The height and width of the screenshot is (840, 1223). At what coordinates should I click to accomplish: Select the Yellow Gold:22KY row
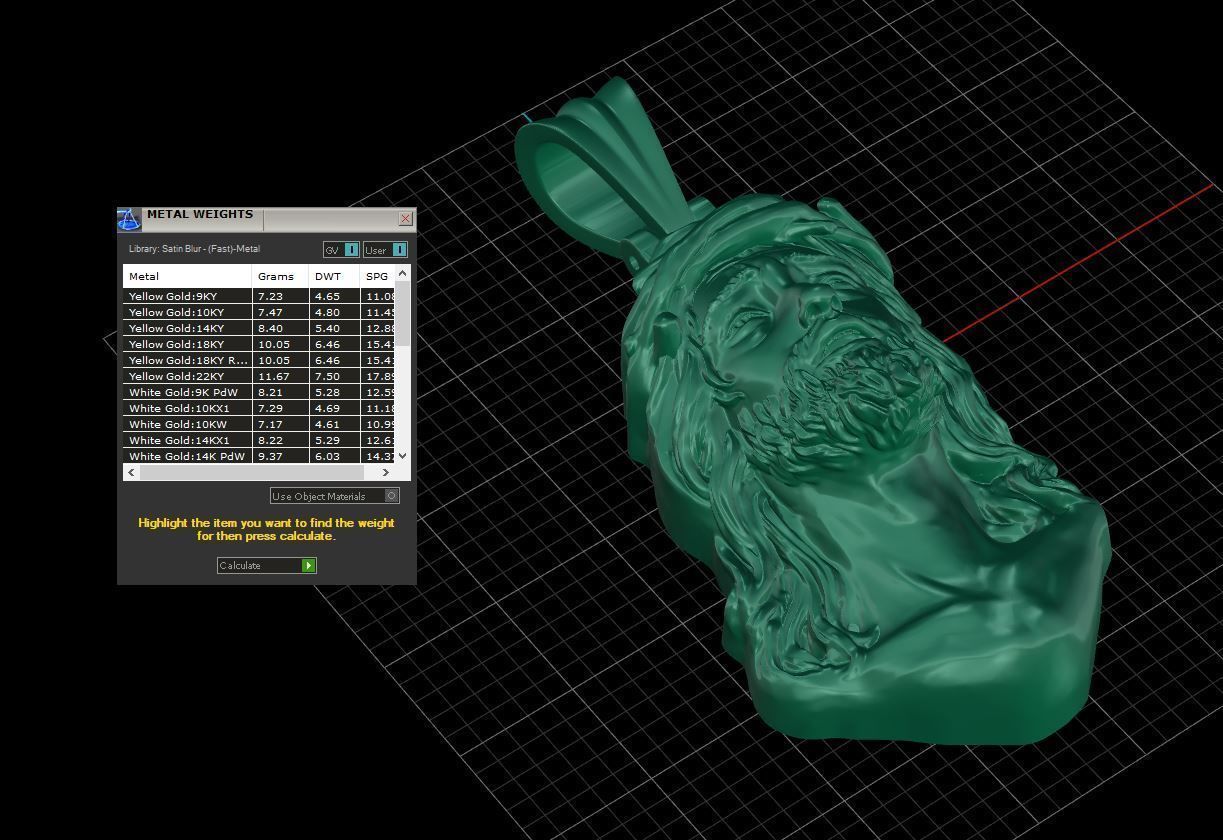259,376
